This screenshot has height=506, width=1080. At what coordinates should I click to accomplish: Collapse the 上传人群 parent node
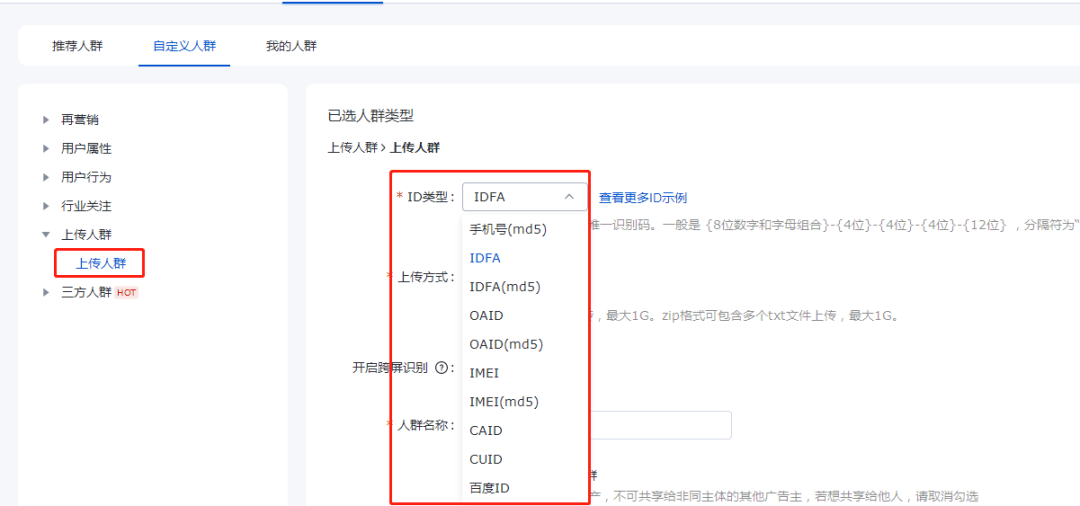(46, 235)
